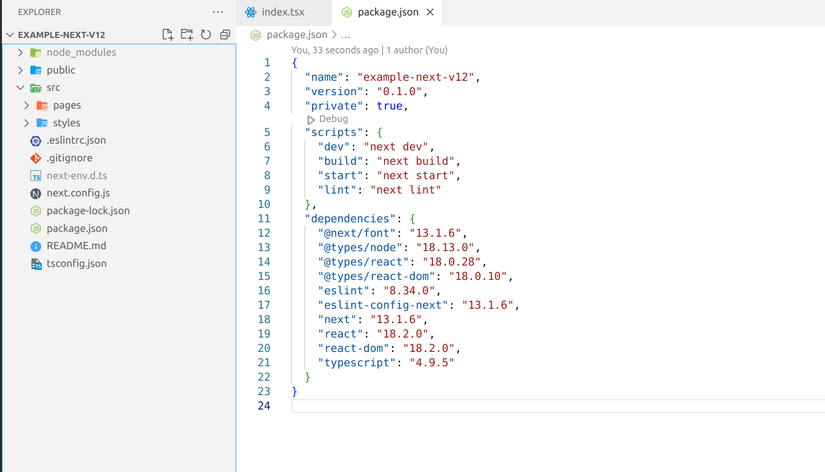Click the New Folder icon in Explorer
This screenshot has height=472, width=825.
pyautogui.click(x=187, y=35)
